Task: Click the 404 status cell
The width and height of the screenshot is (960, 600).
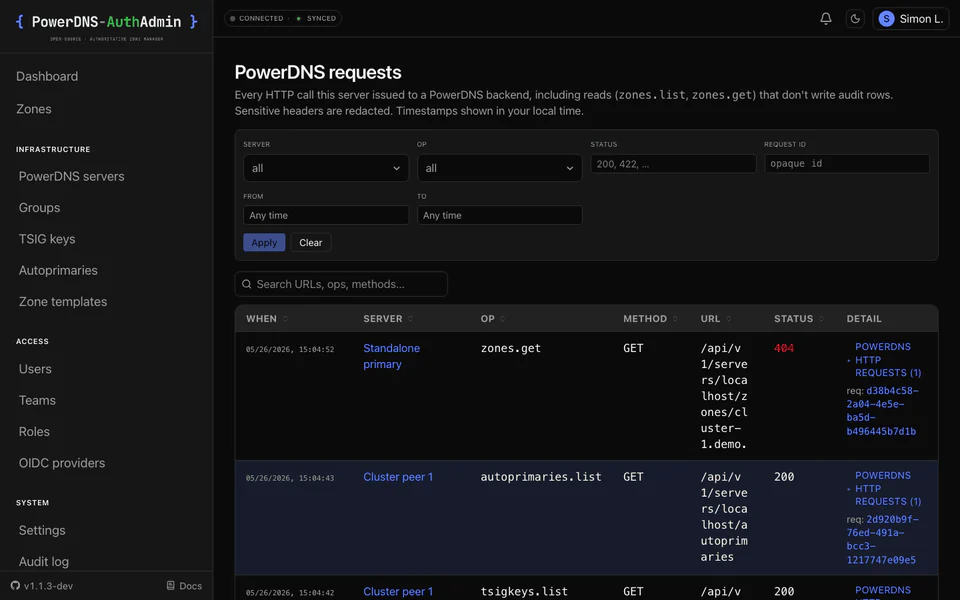Action: (x=784, y=348)
